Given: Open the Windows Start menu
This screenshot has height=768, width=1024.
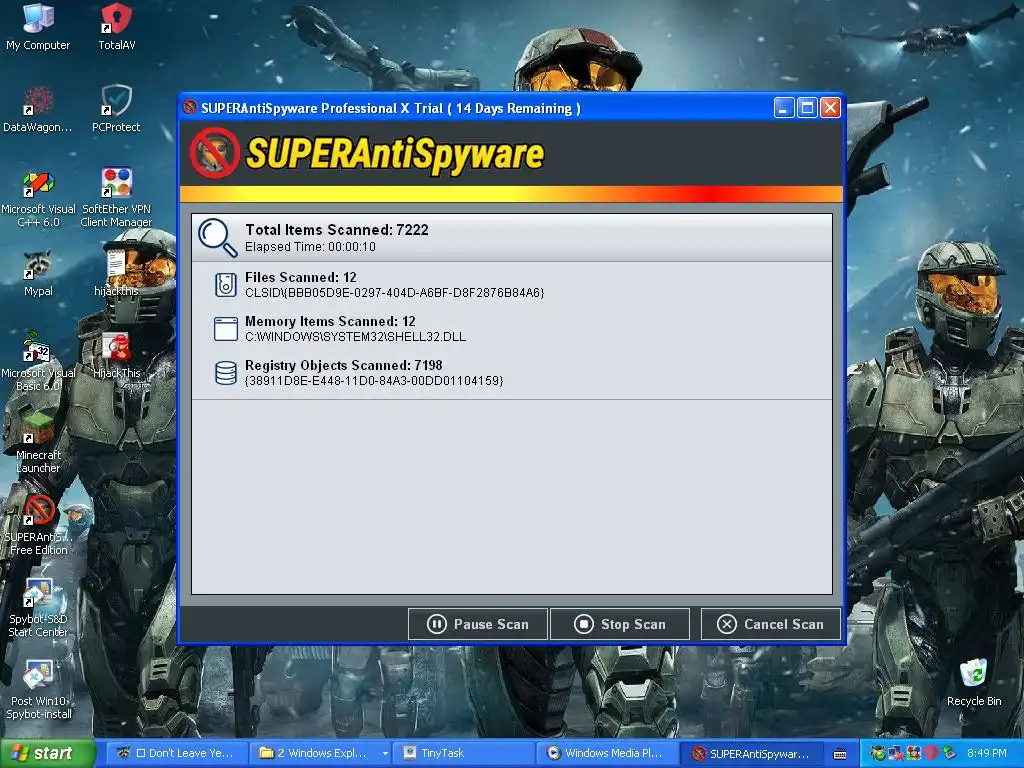Looking at the screenshot, I should pyautogui.click(x=47, y=753).
